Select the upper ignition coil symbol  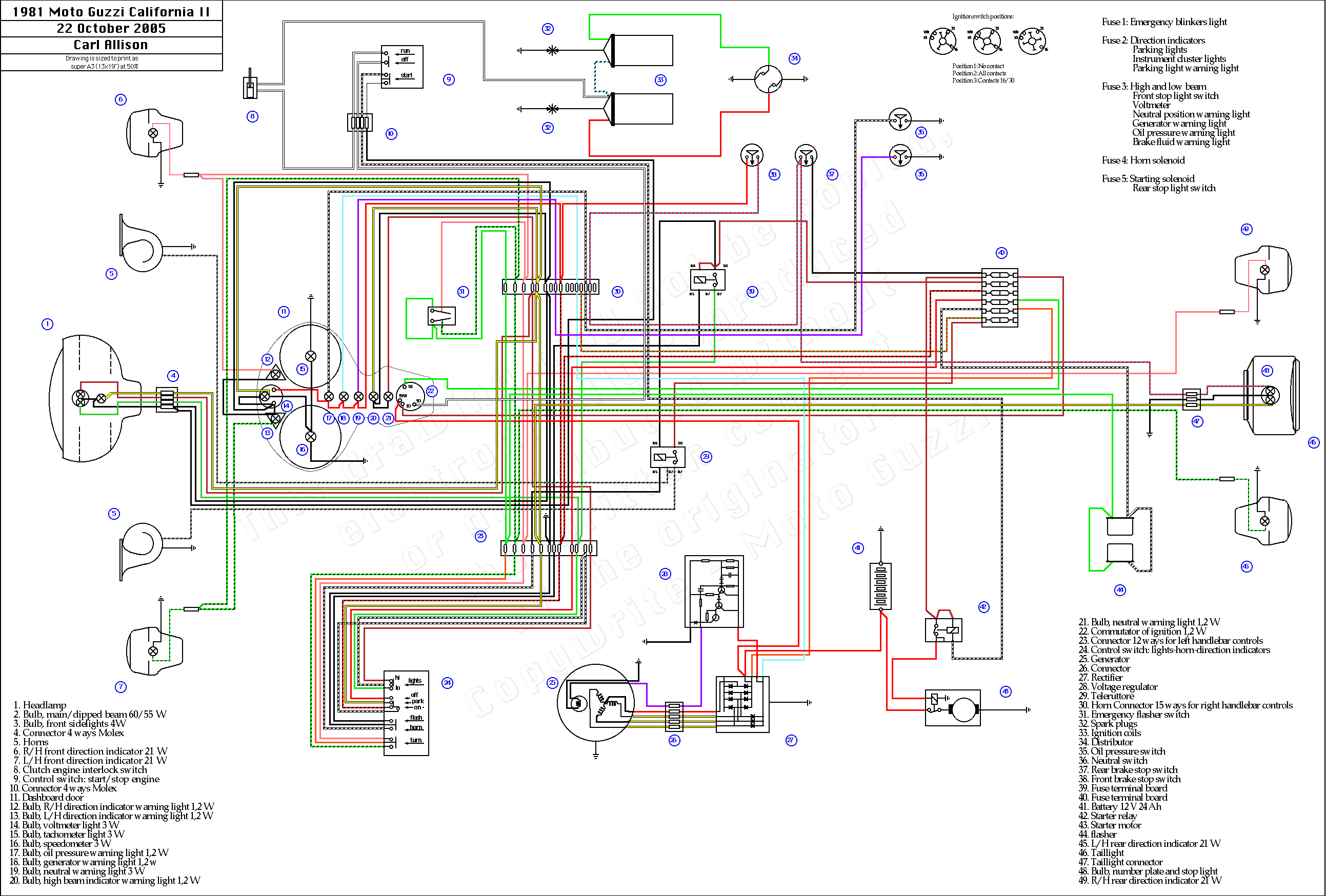click(638, 50)
